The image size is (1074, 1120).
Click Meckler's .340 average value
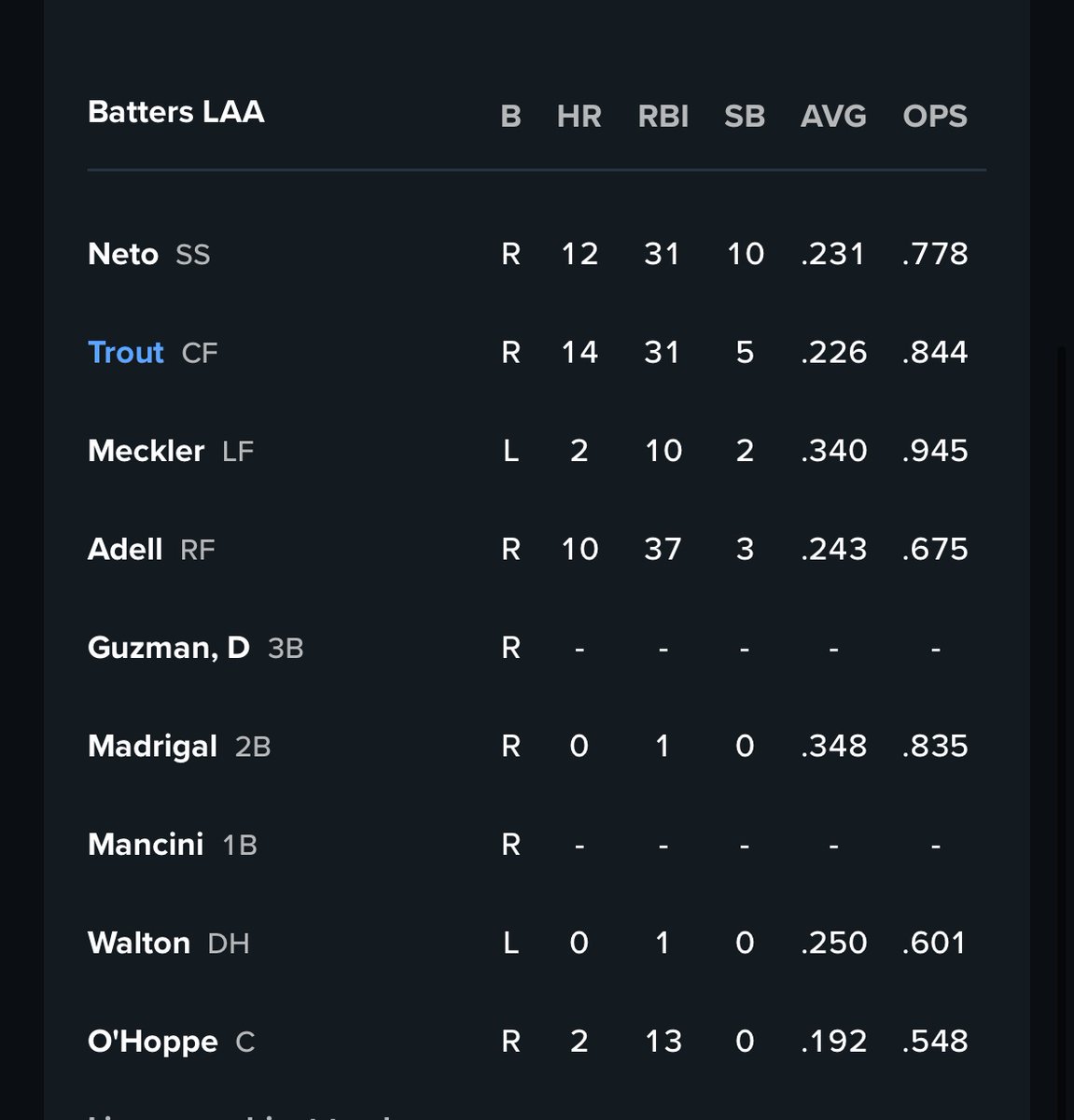pos(833,451)
